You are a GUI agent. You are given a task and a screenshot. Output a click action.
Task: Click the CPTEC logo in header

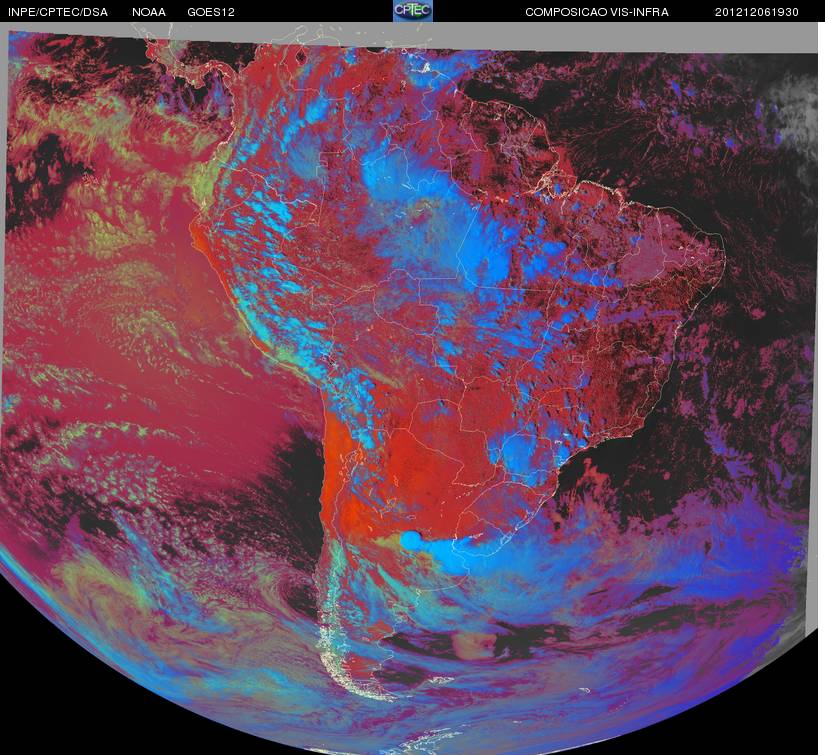click(413, 11)
